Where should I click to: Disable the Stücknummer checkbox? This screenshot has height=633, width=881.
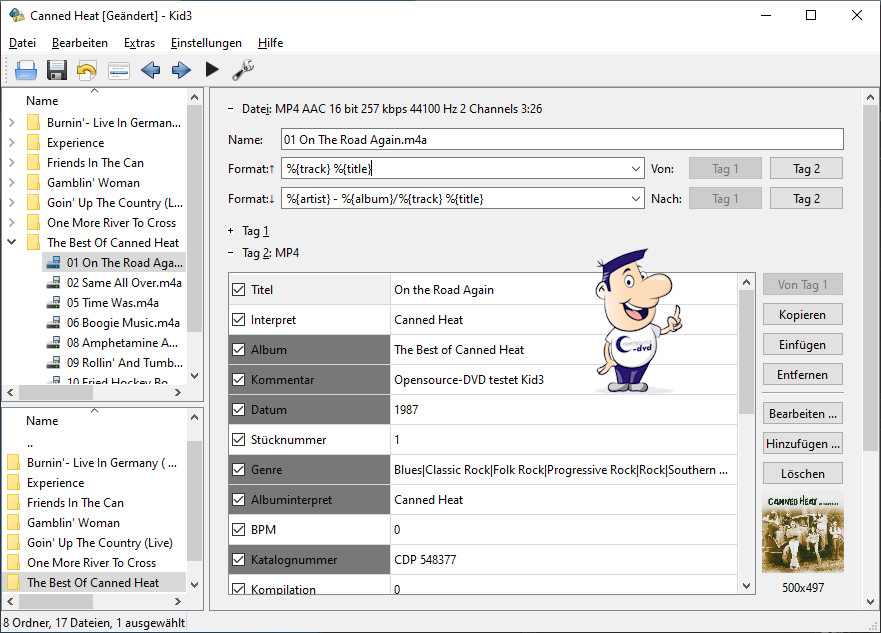(x=238, y=440)
